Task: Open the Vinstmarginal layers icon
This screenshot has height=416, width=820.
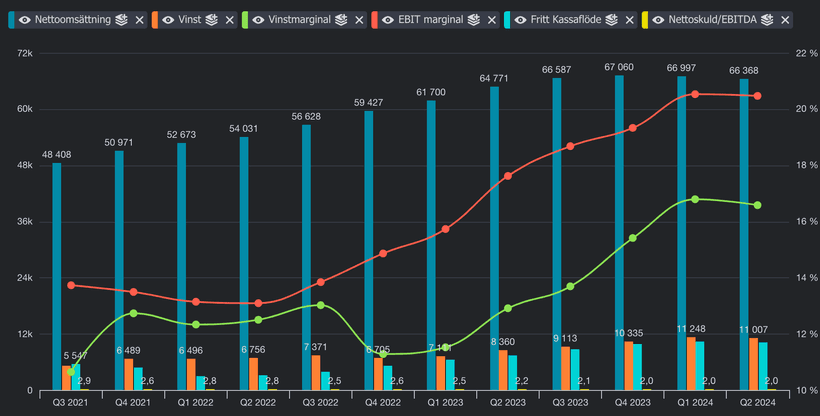Action: tap(340, 20)
